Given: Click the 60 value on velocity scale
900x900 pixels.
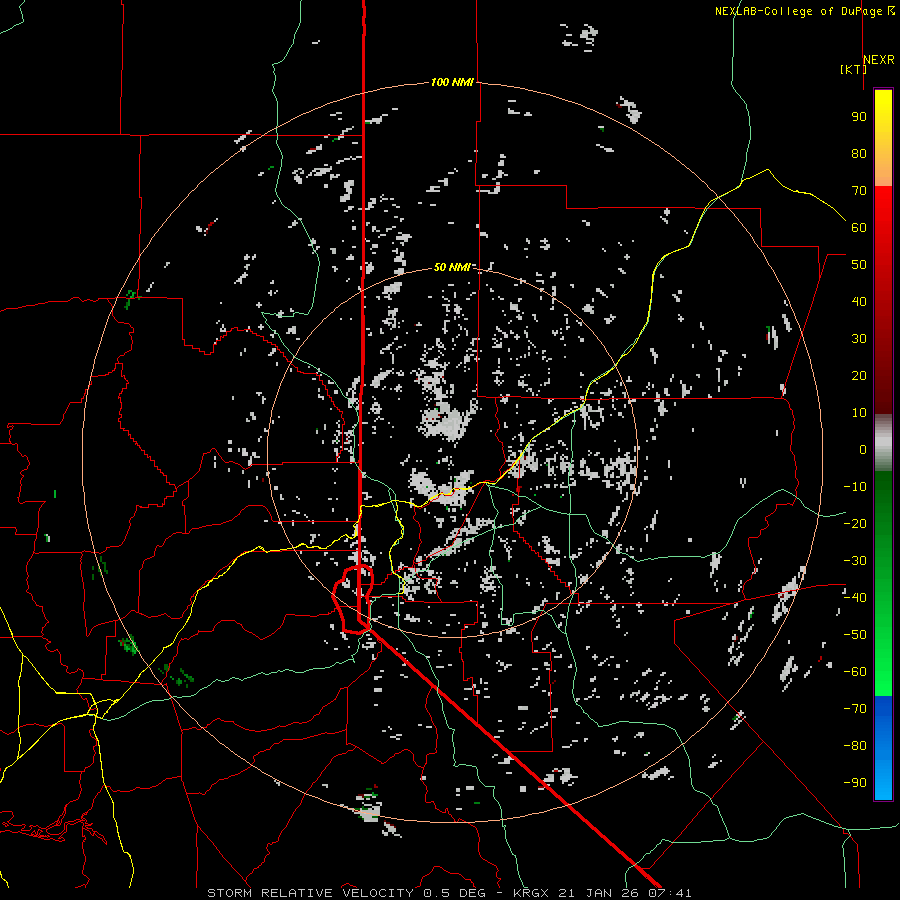Looking at the screenshot, I should 859,227.
